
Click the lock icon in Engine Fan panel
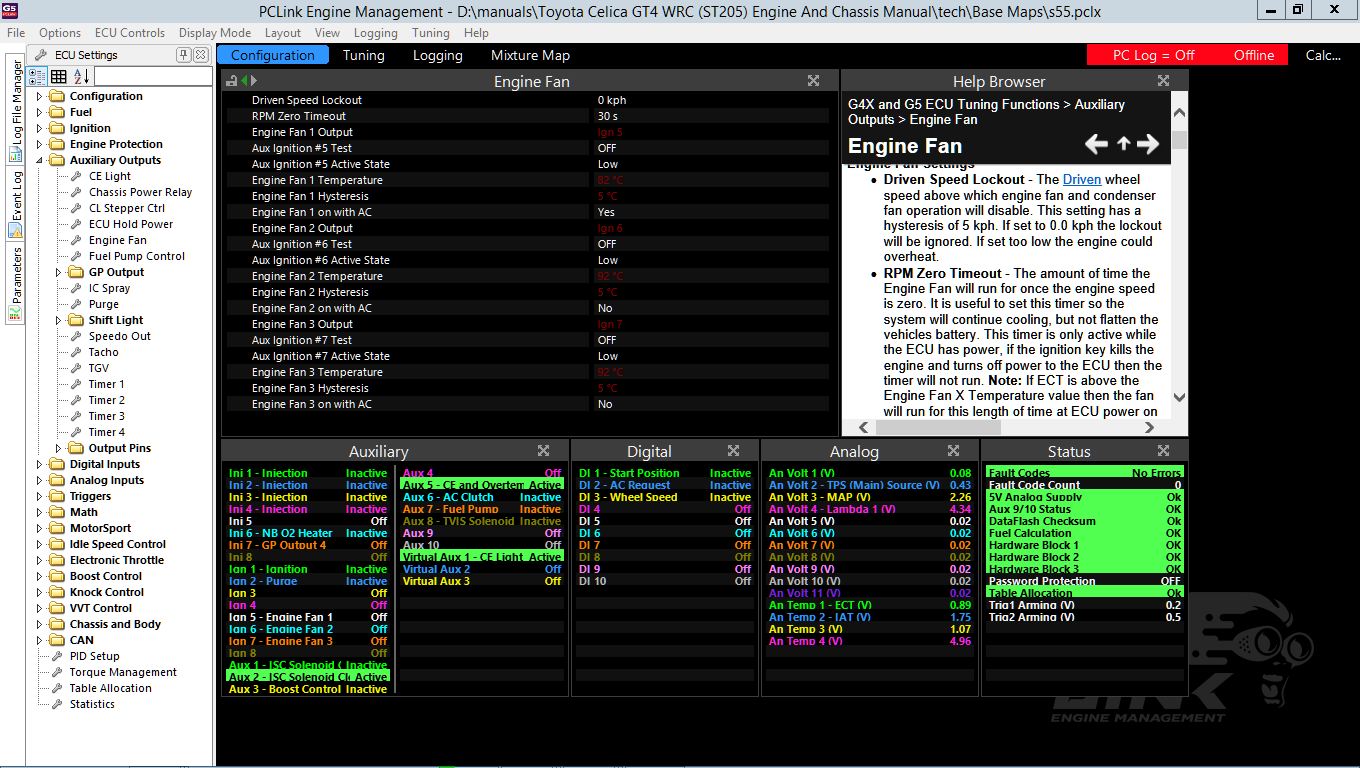tap(232, 81)
